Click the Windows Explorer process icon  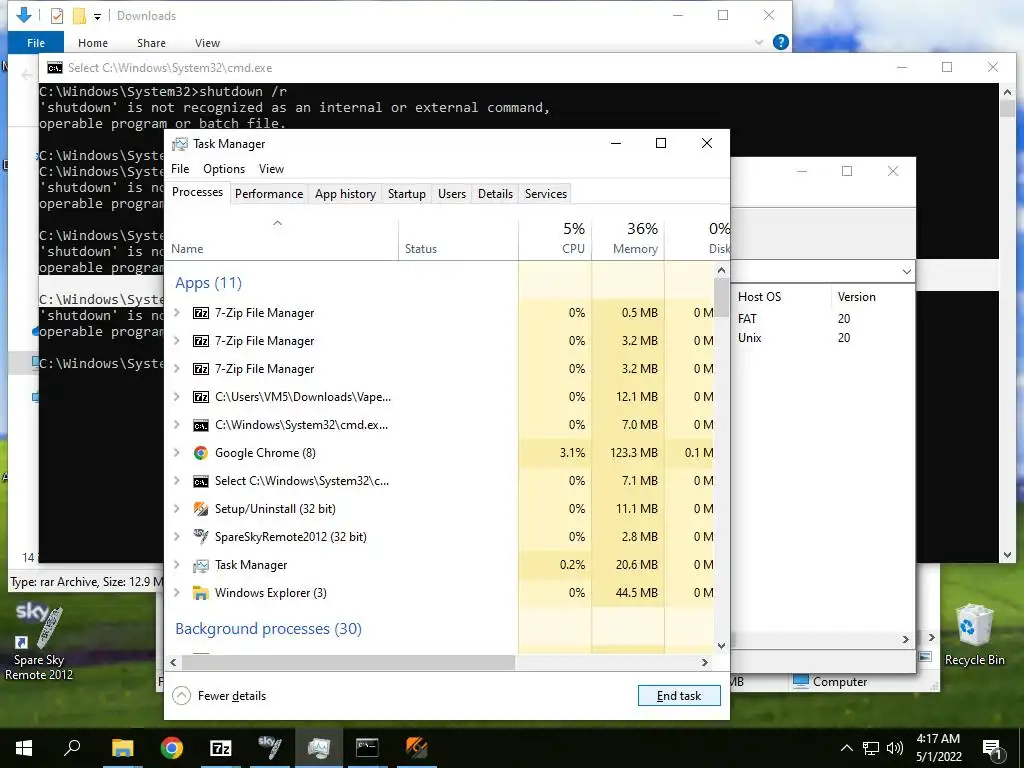(200, 593)
